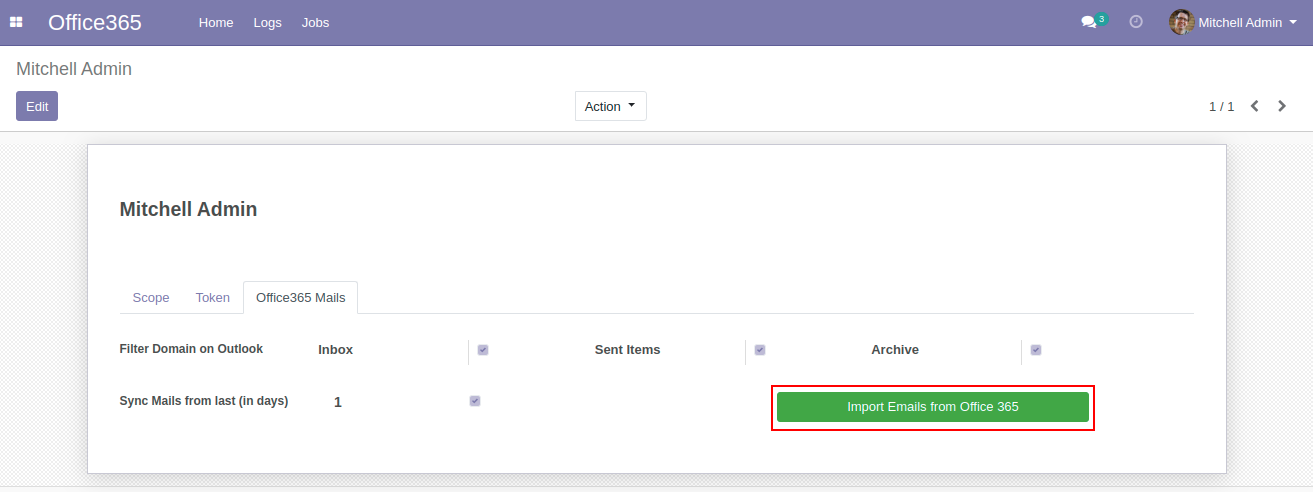Toggle the Sync Mails from last checkbox
The height and width of the screenshot is (492, 1313).
click(475, 401)
